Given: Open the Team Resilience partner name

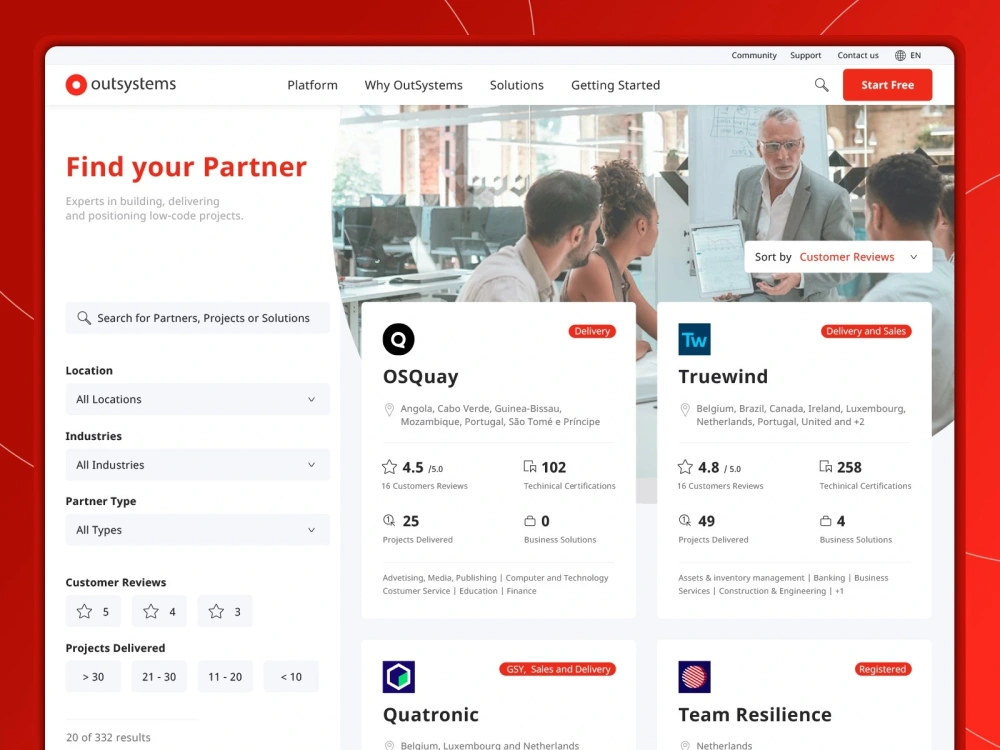Looking at the screenshot, I should click(x=755, y=714).
